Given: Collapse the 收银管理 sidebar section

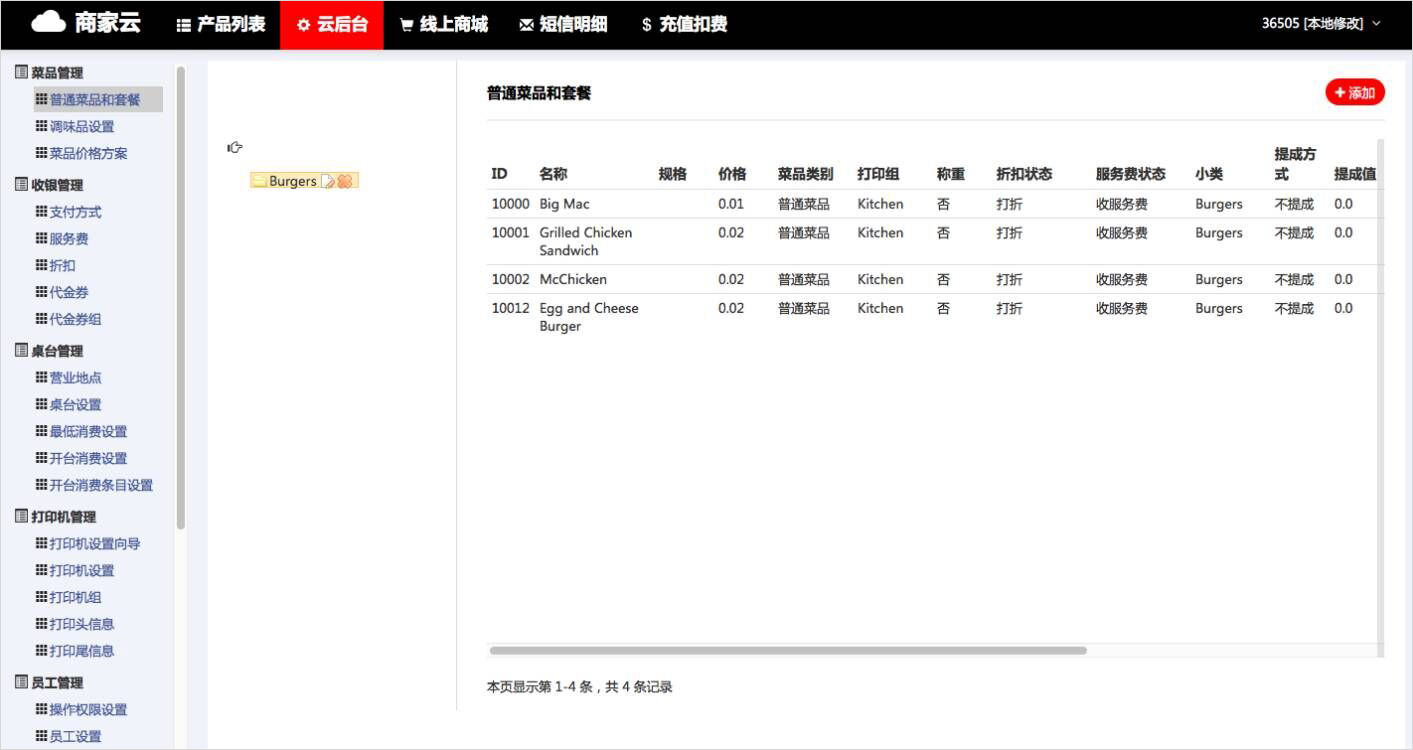Looking at the screenshot, I should 49,185.
